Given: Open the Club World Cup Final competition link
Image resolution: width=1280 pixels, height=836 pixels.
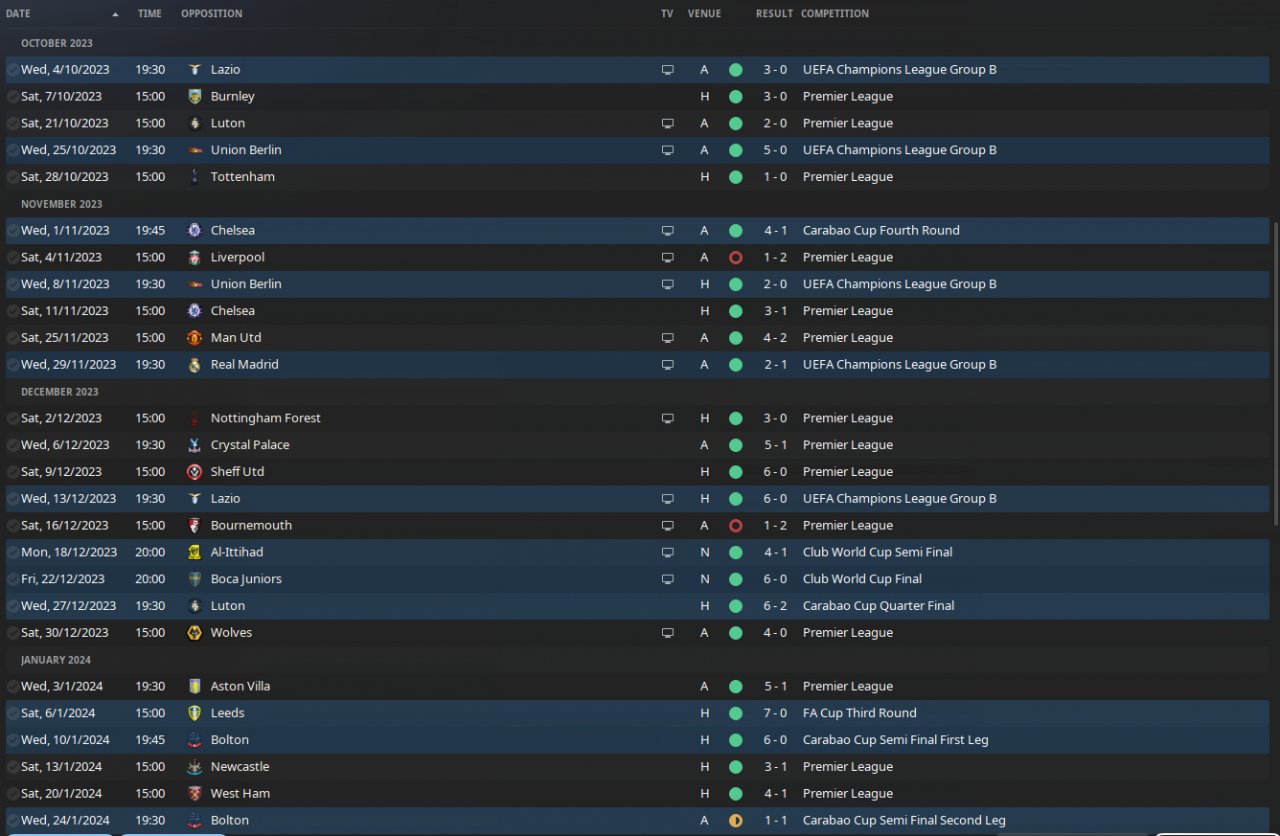Looking at the screenshot, I should click(x=862, y=579).
